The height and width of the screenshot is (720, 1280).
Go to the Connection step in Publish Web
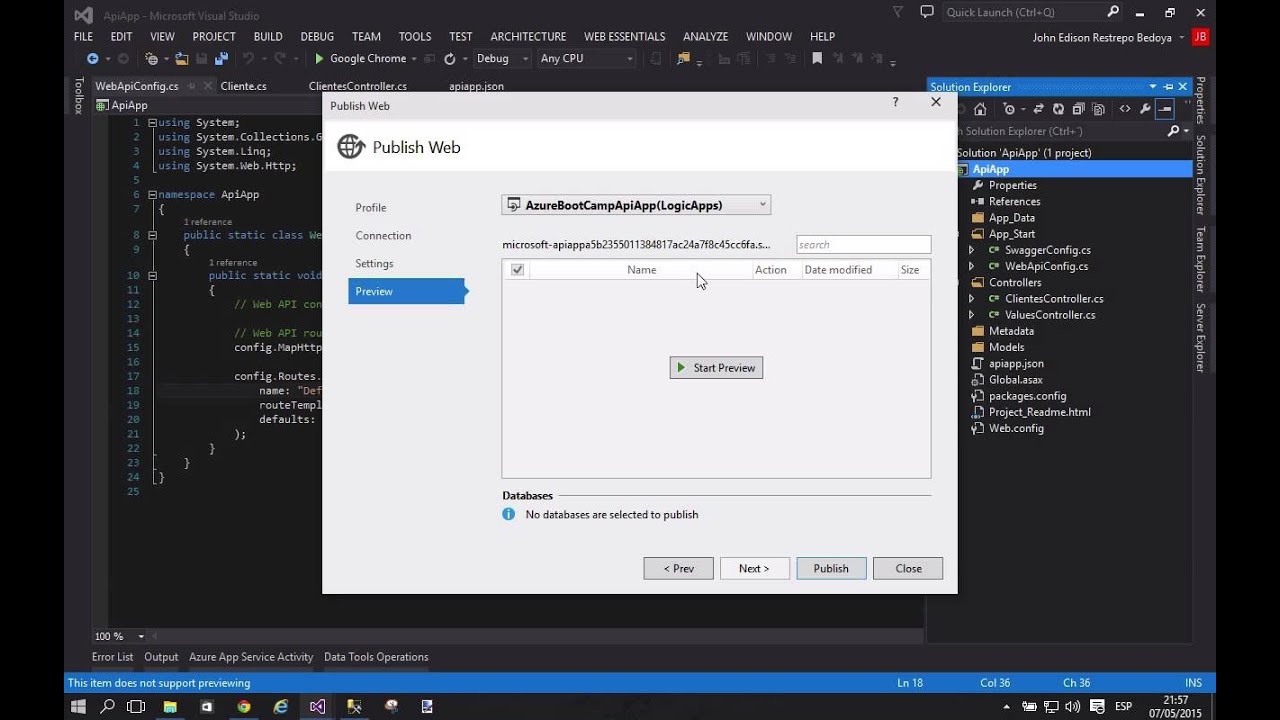tap(383, 236)
